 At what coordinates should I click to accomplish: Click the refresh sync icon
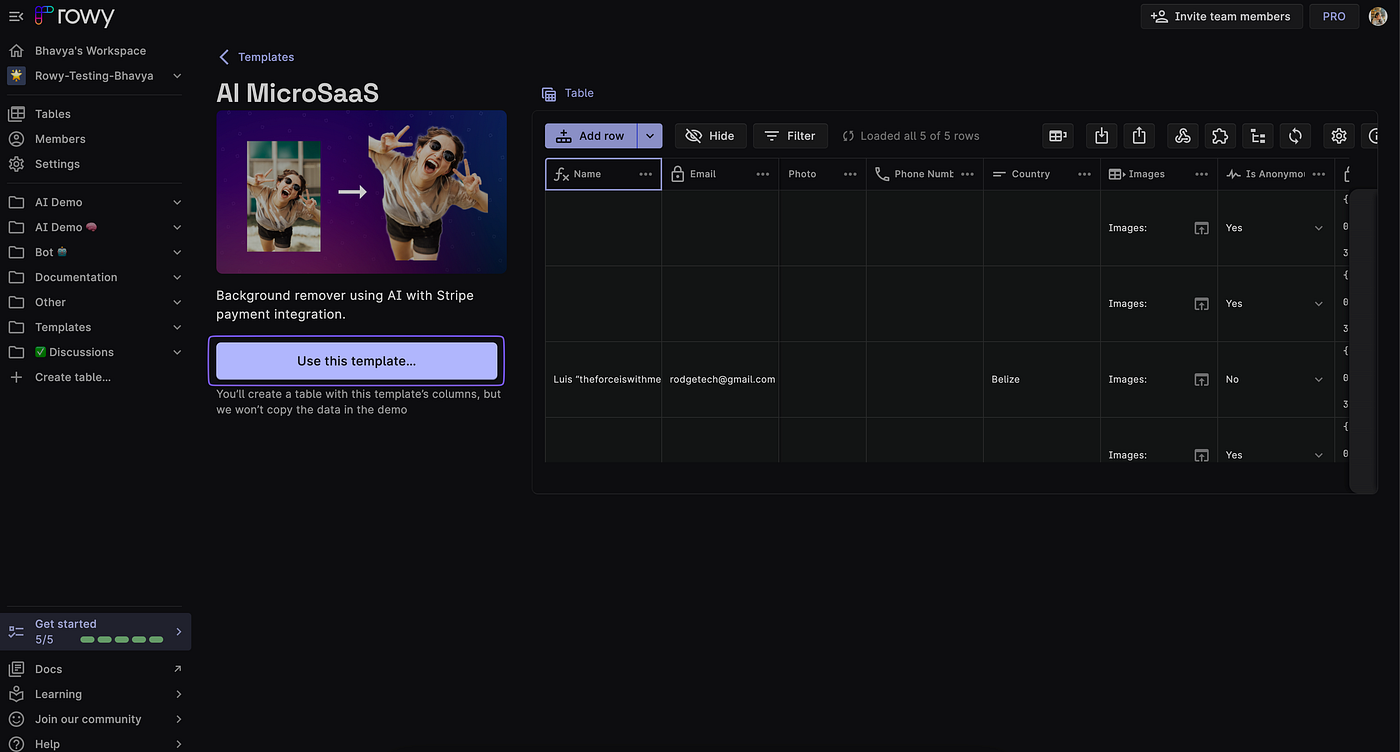[x=1295, y=136]
